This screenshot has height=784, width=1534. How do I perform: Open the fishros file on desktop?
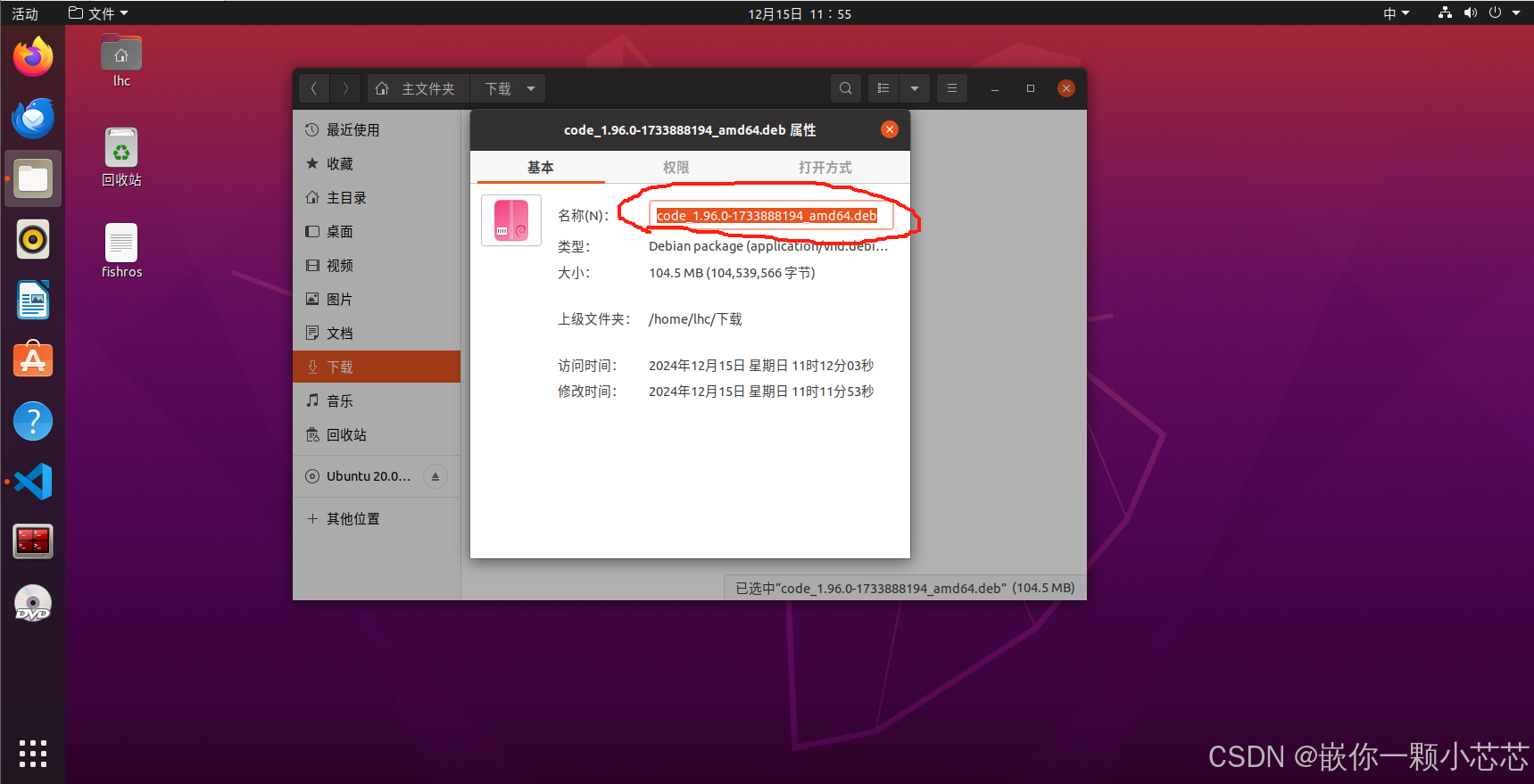pos(121,251)
